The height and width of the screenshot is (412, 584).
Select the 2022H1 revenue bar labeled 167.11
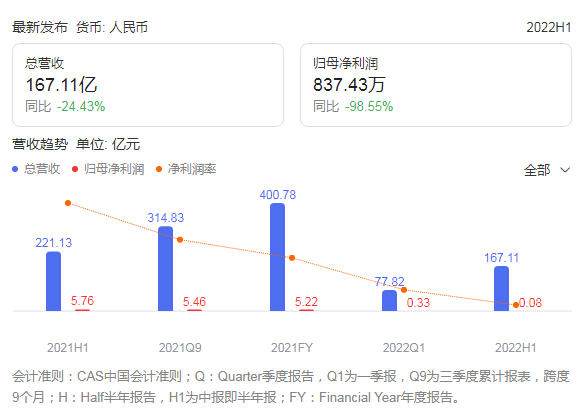(501, 288)
